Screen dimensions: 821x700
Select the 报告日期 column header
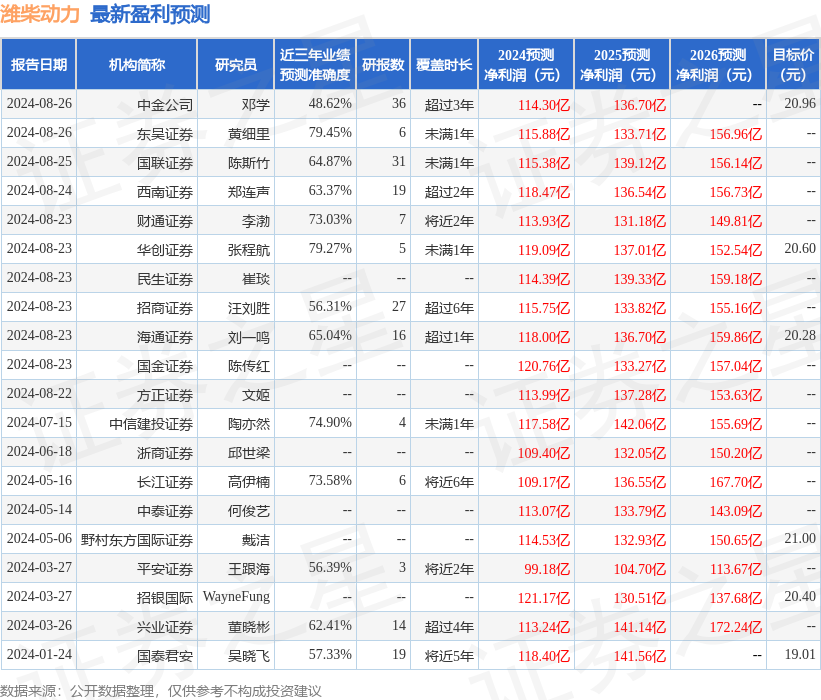pyautogui.click(x=39, y=64)
